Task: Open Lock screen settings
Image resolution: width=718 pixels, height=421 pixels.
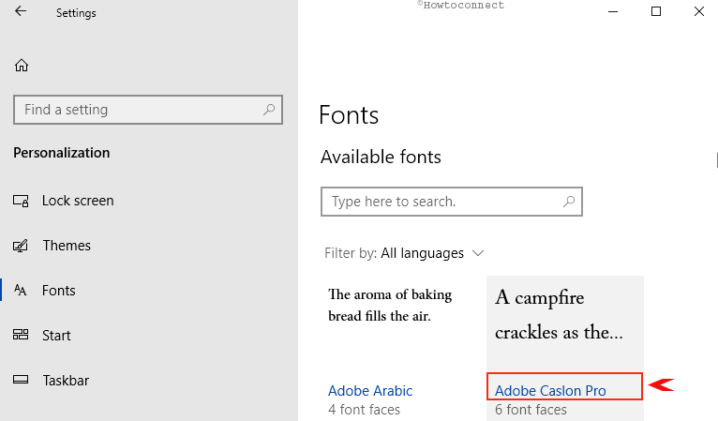Action: point(78,201)
